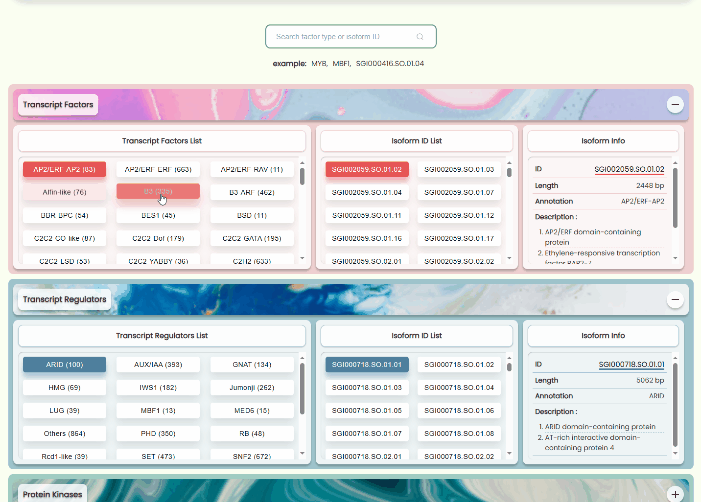Viewport: 701px width, 502px height.
Task: Click the down arrow of factors list scrollbar
Action: (302, 258)
